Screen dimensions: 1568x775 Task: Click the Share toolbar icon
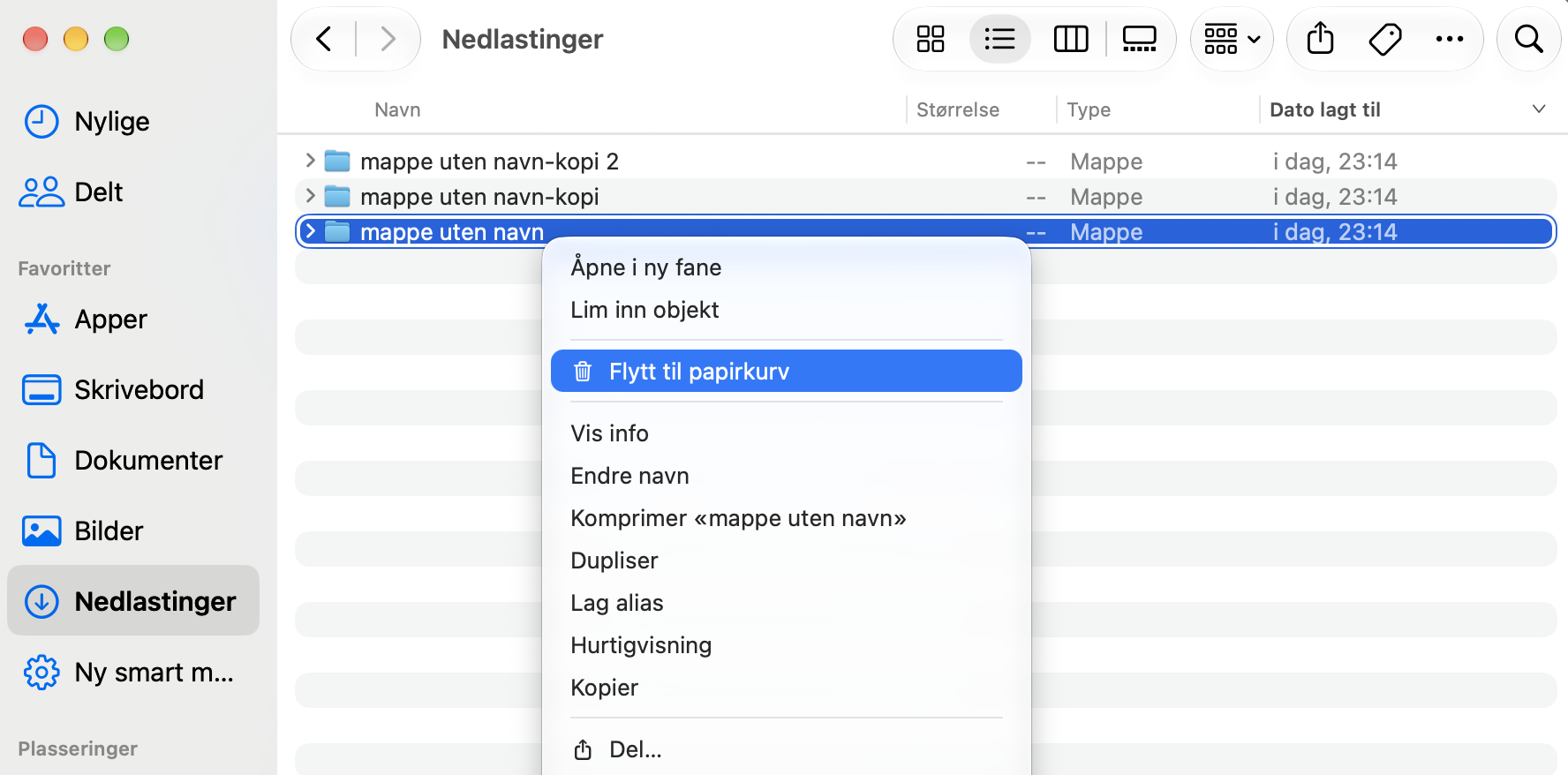coord(1320,39)
